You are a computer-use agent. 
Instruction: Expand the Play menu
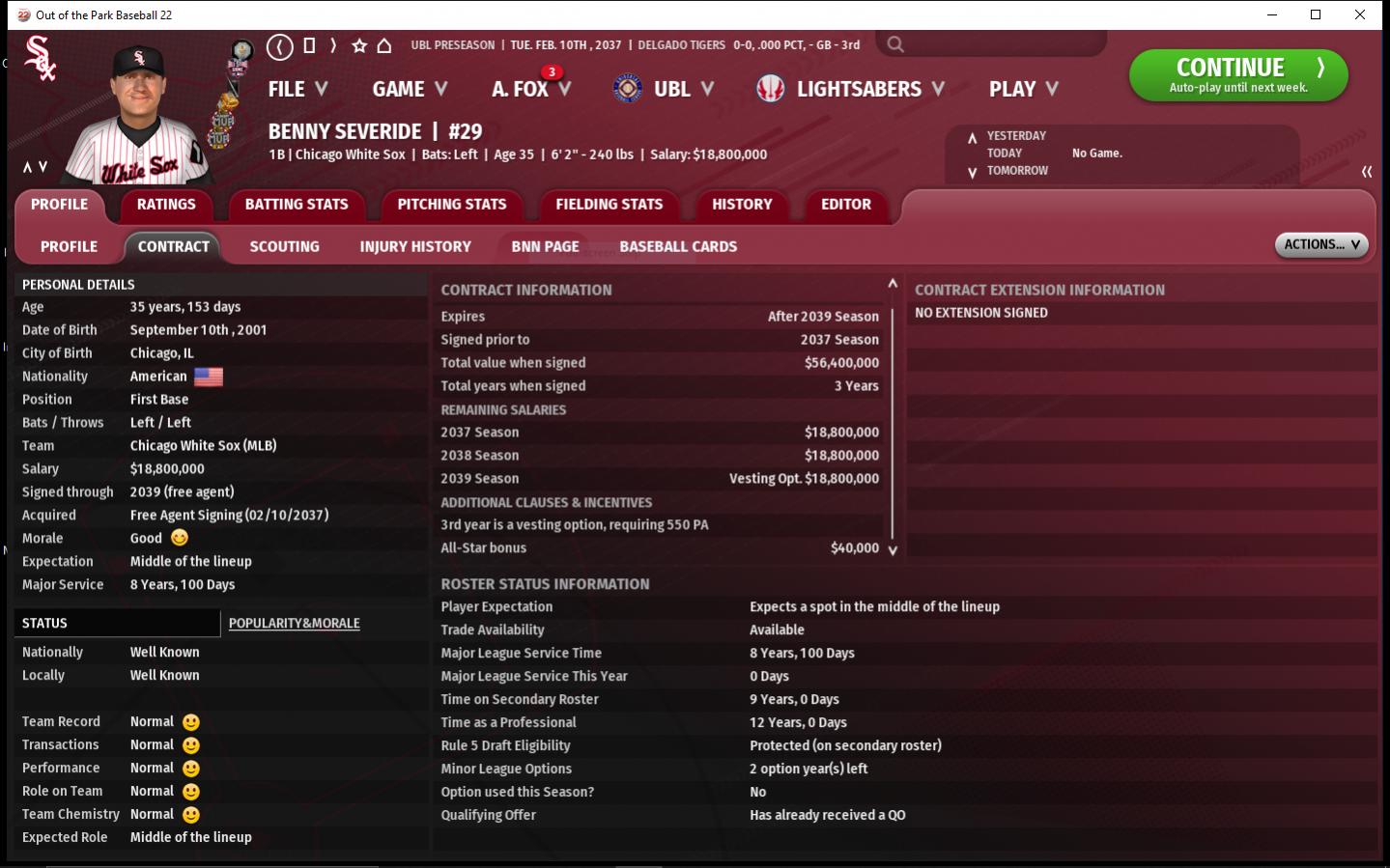[1023, 89]
